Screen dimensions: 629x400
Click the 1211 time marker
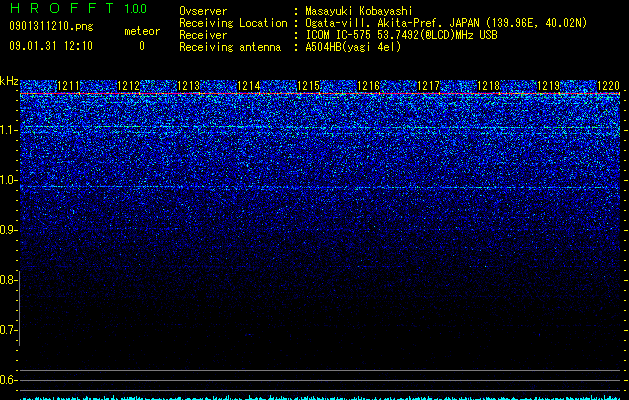coord(69,86)
